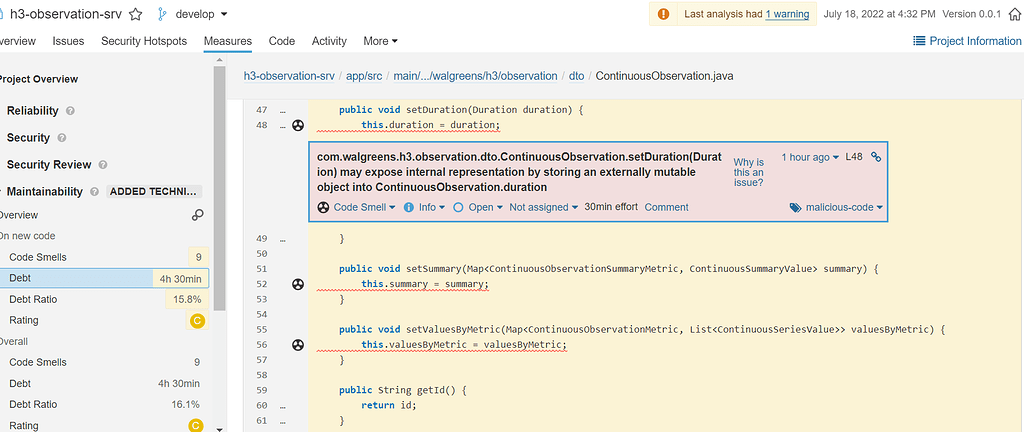The image size is (1024, 432).
Task: Copy the issue permalink via the link icon
Action: [x=876, y=157]
